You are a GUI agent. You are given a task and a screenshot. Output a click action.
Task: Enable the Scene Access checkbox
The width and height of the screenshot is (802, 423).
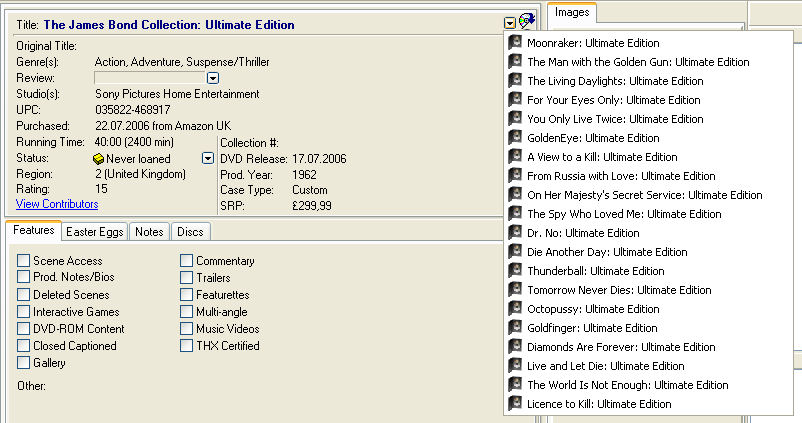(24, 260)
